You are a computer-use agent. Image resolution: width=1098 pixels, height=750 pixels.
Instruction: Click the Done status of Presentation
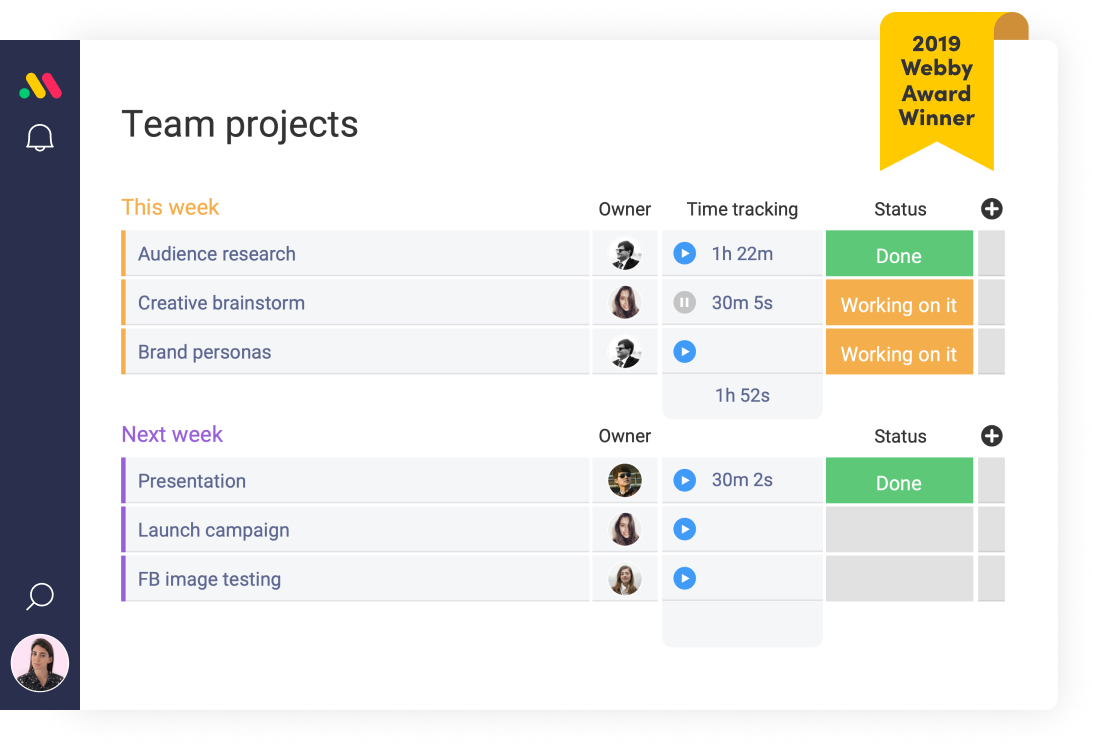click(898, 482)
